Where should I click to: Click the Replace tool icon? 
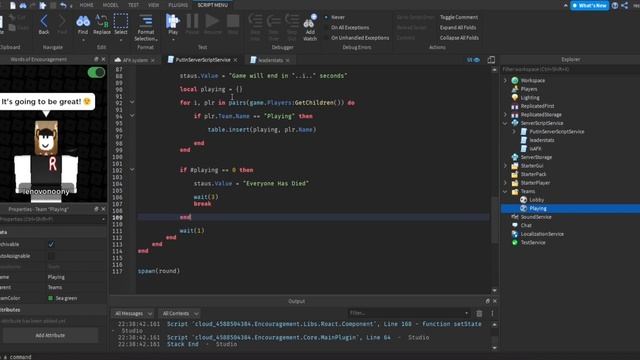[102, 21]
